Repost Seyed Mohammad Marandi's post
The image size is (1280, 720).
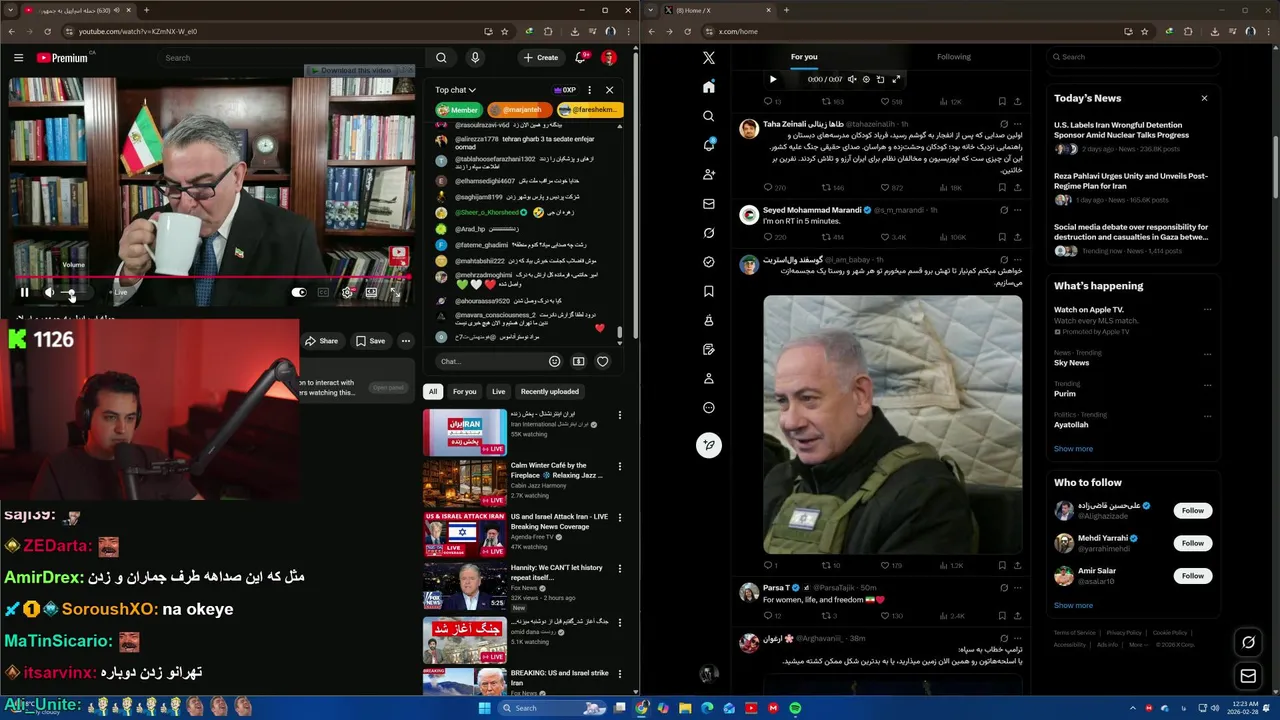833,237
